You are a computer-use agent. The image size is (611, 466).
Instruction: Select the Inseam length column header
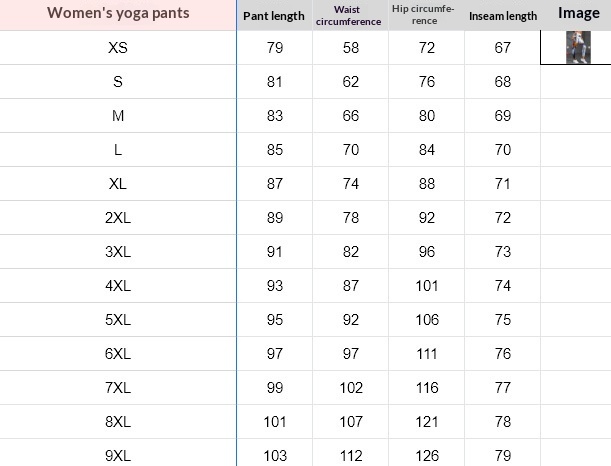[x=502, y=15]
